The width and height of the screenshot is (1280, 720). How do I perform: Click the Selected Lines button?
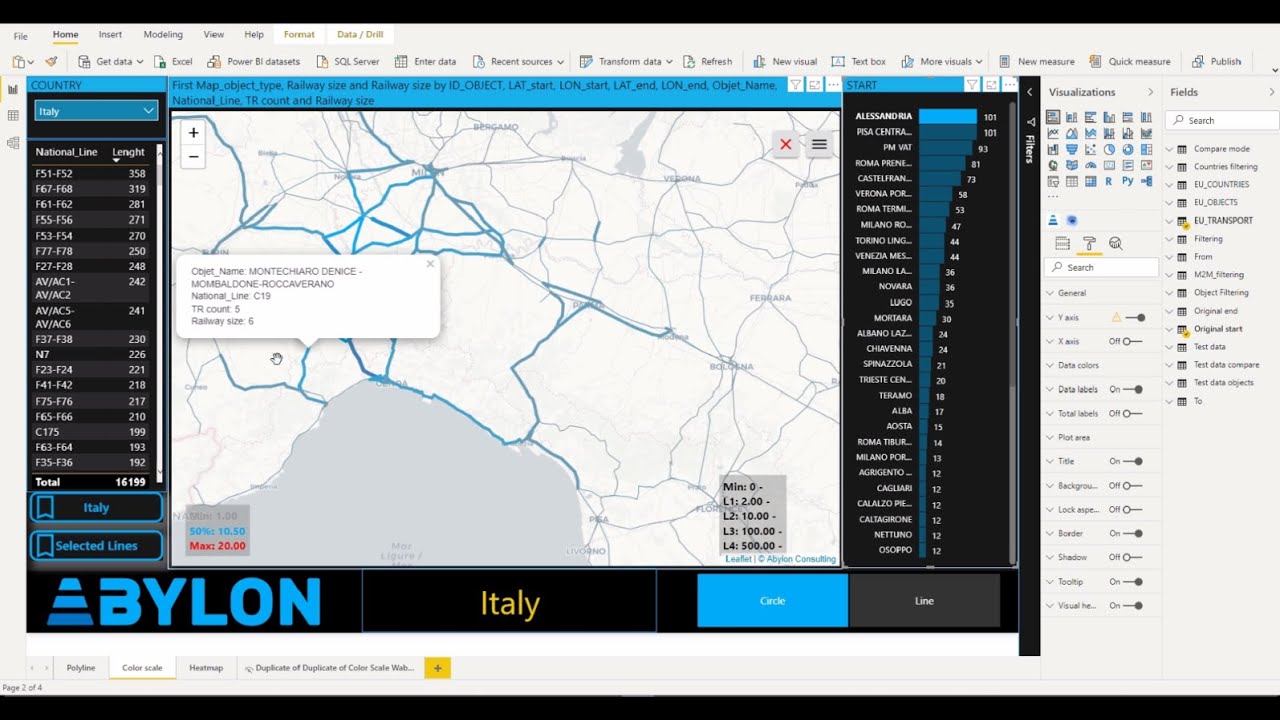[x=96, y=545]
